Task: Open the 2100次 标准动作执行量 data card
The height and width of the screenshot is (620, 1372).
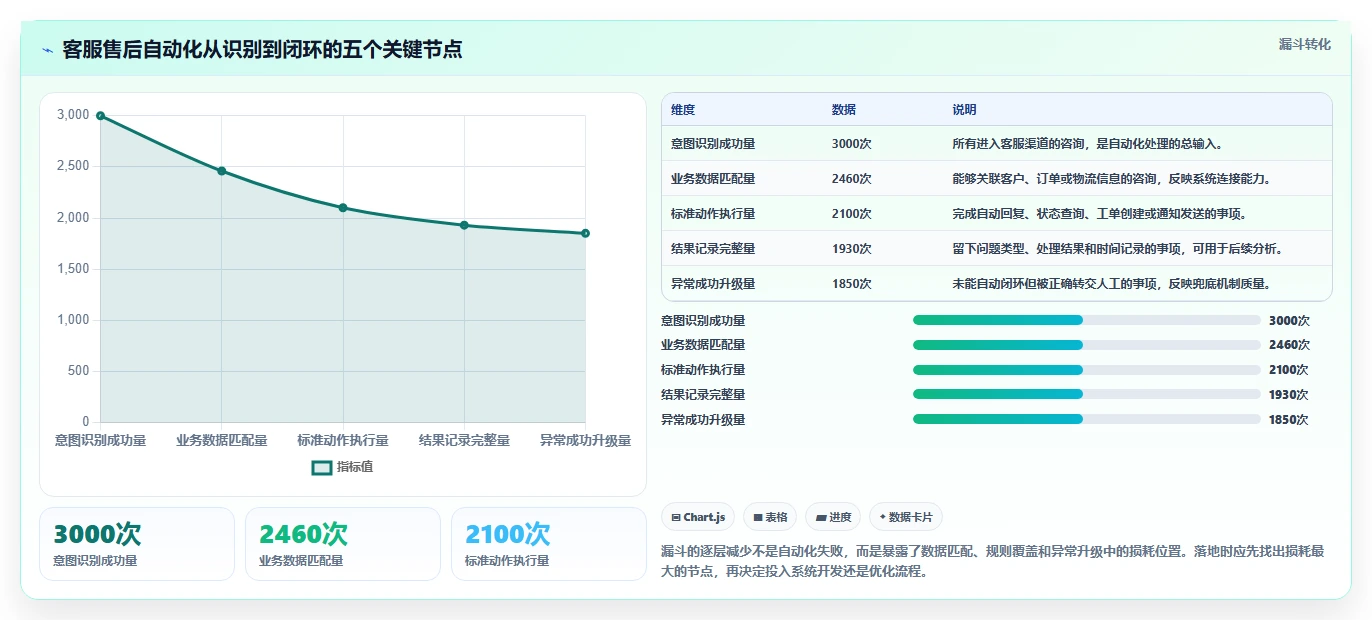Action: [x=549, y=544]
